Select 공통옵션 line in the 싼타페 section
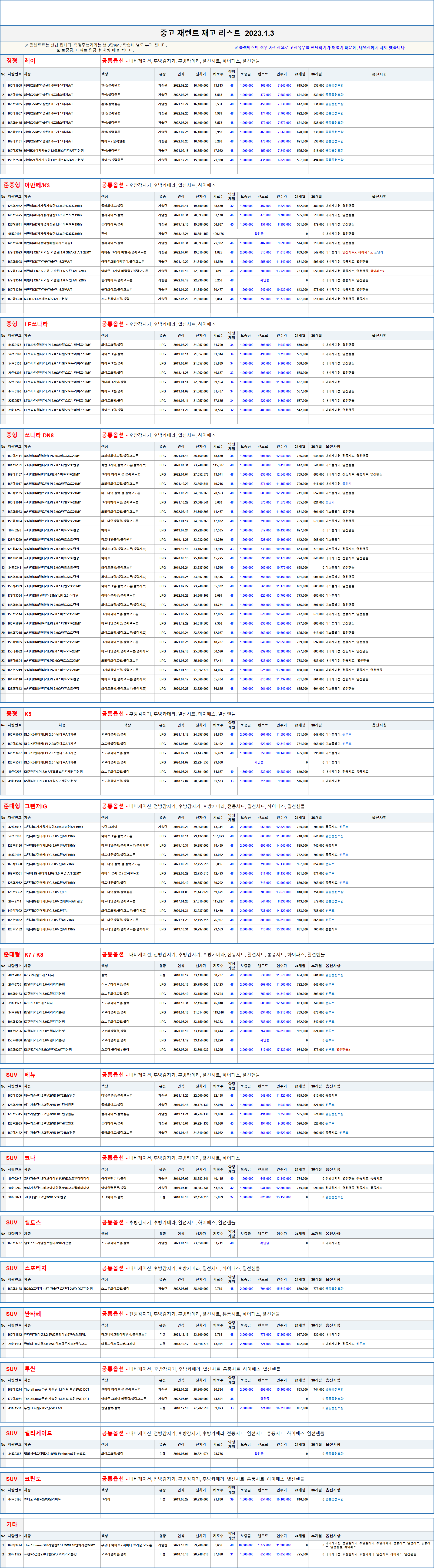The height and width of the screenshot is (1568, 434). click(191, 1314)
